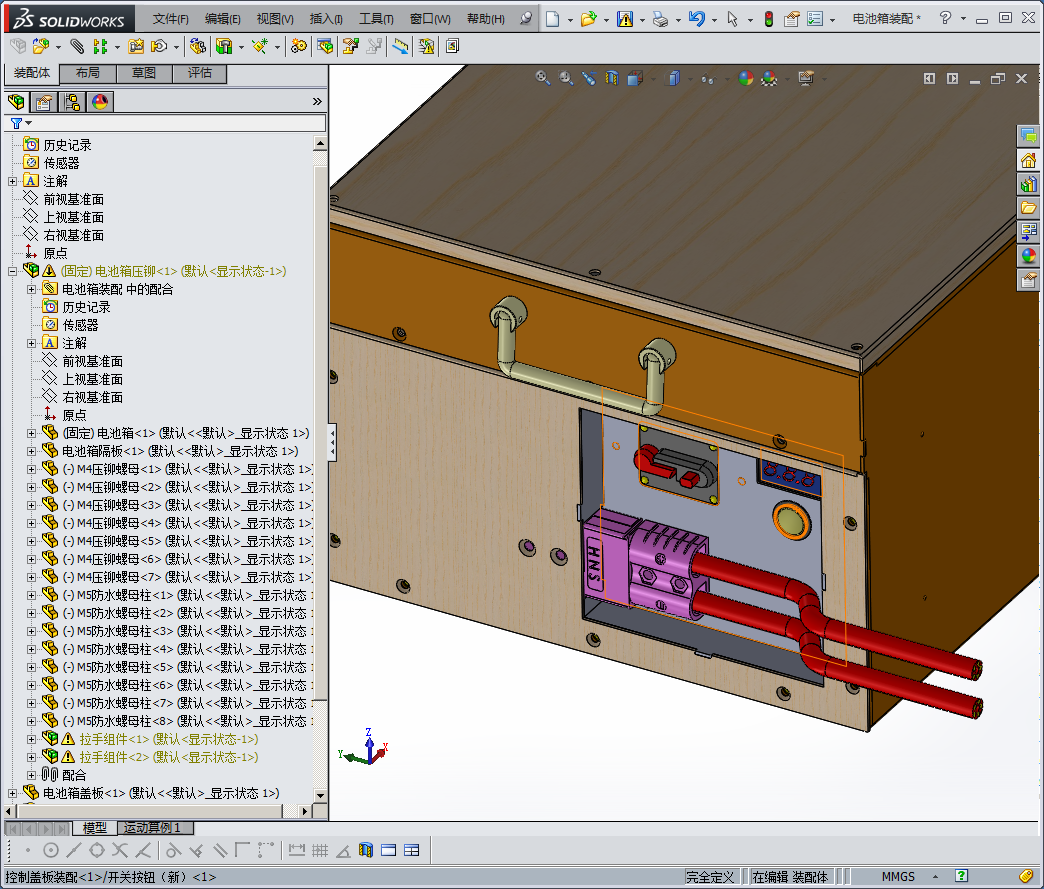Open the 窗口(W) menu

coord(430,19)
